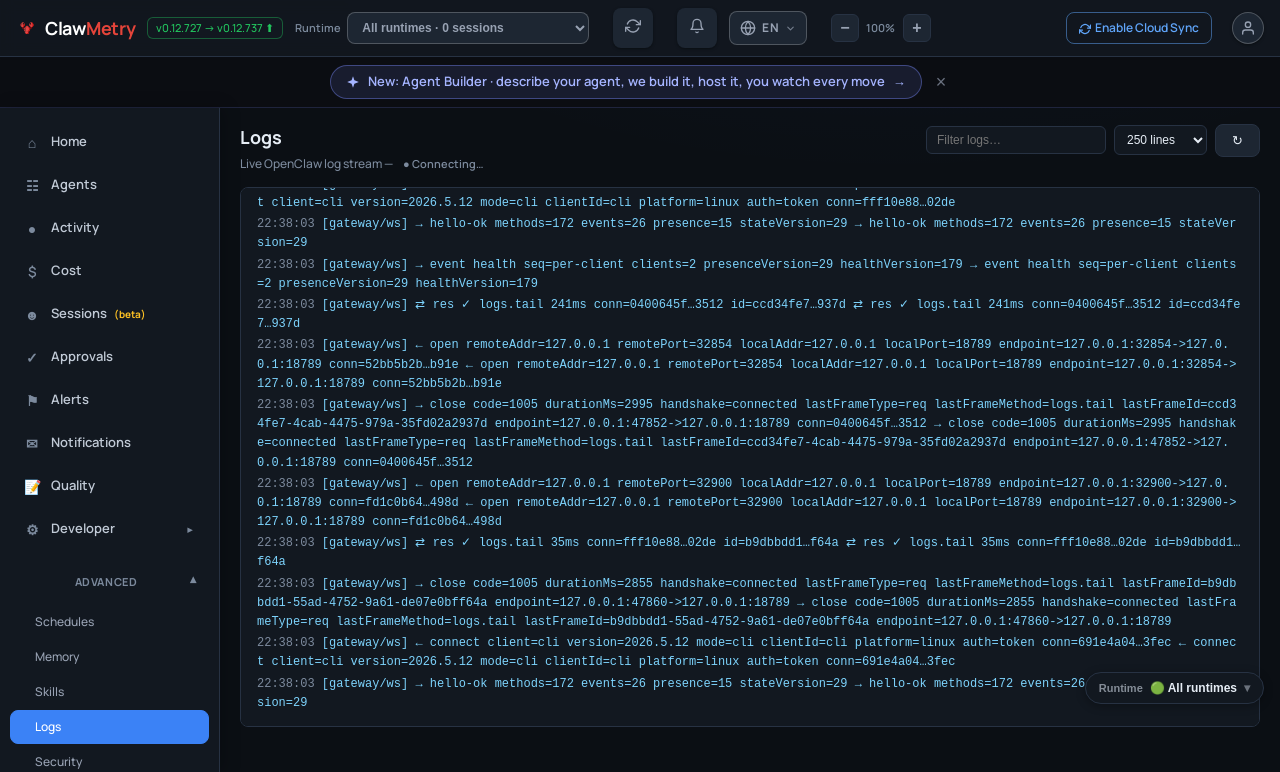Select the active Logs item
This screenshot has height=772, width=1280.
tap(110, 727)
